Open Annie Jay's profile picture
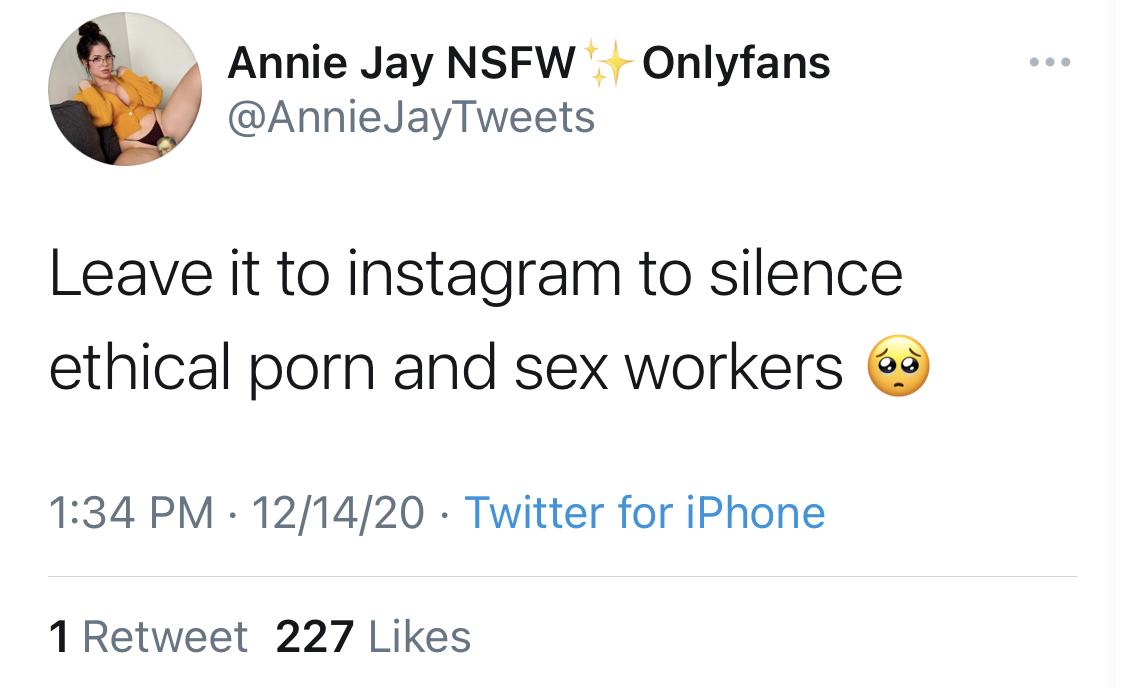Screen dimensions: 1125x688 (x=125, y=89)
